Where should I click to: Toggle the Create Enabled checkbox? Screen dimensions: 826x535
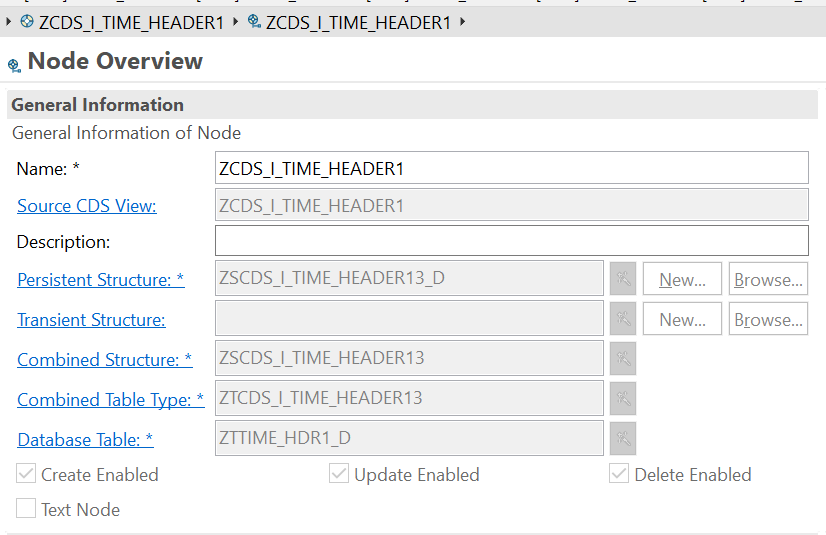click(26, 473)
